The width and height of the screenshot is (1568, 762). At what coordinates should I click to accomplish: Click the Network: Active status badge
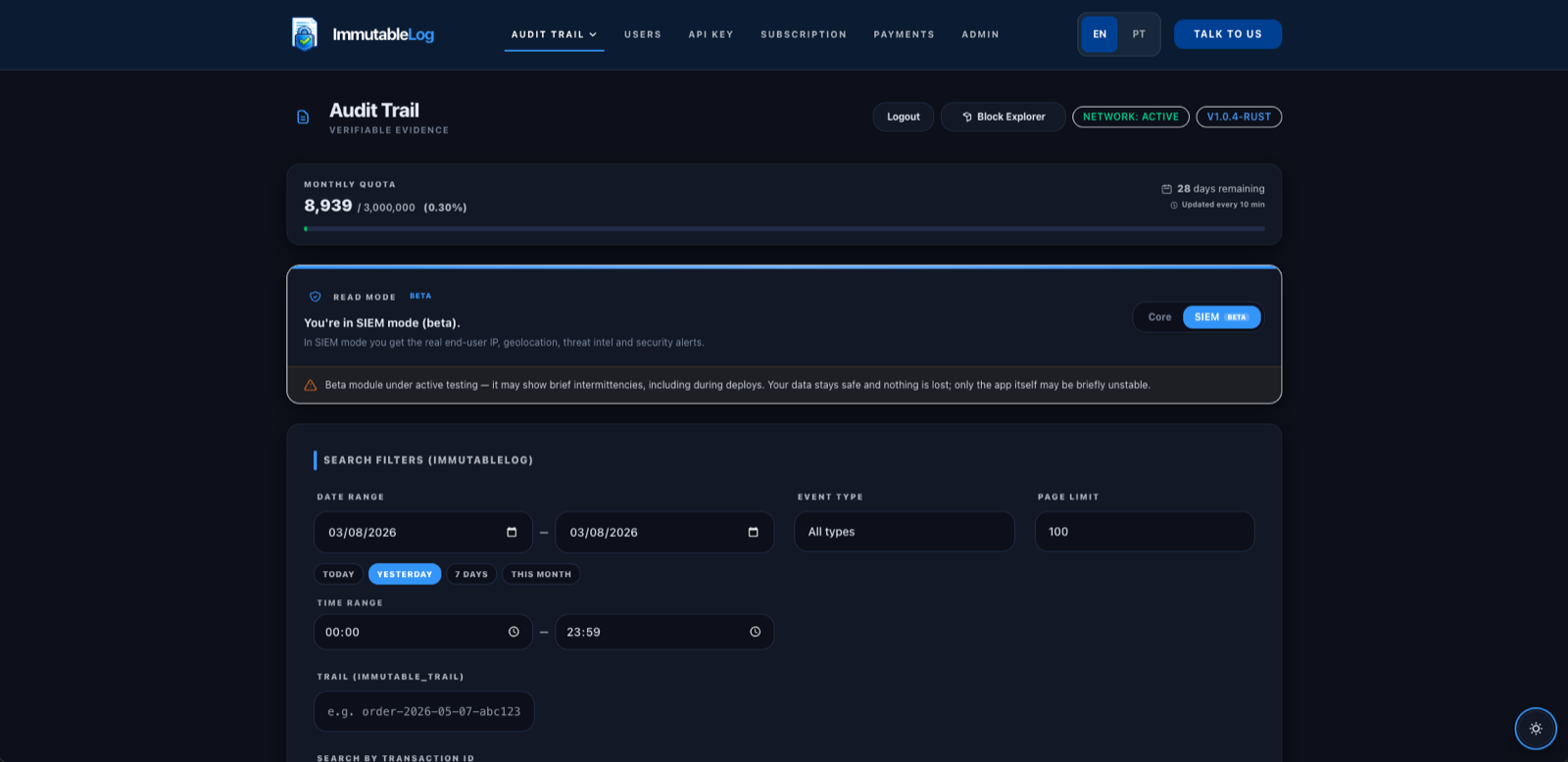1131,118
